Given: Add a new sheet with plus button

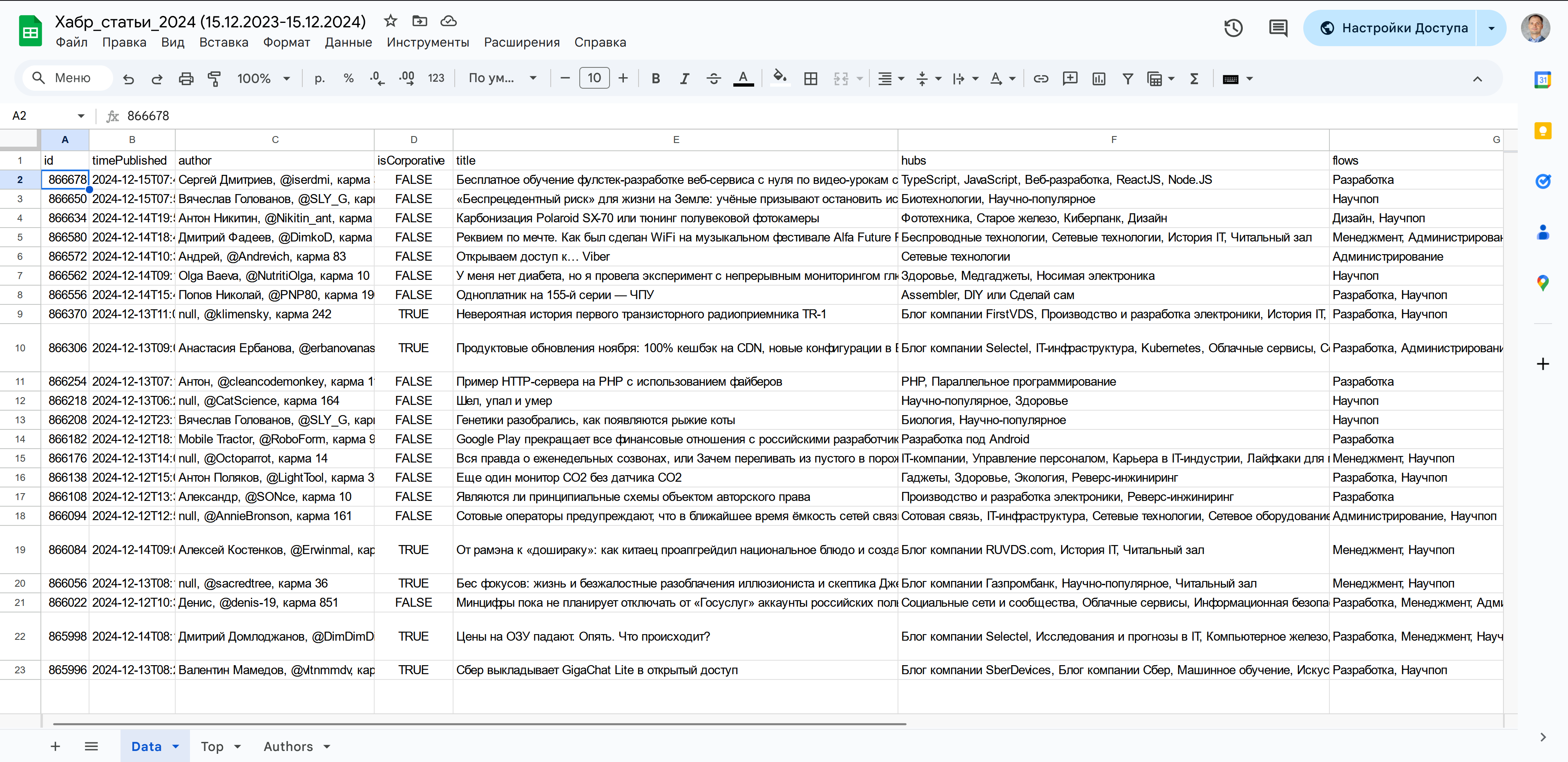Looking at the screenshot, I should 56,746.
